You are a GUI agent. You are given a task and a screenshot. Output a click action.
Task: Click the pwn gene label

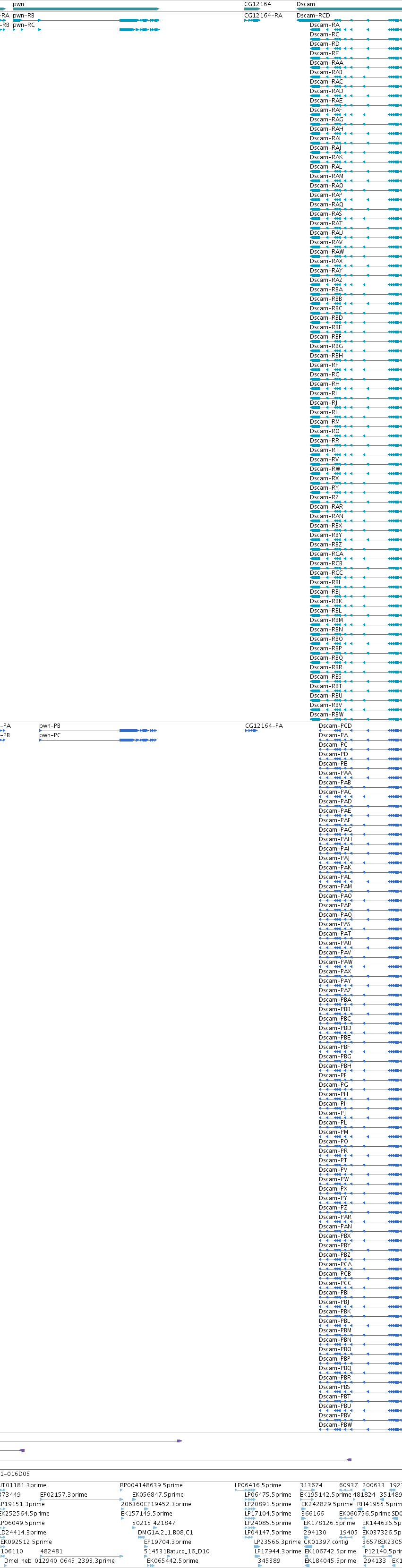tap(18, 4)
